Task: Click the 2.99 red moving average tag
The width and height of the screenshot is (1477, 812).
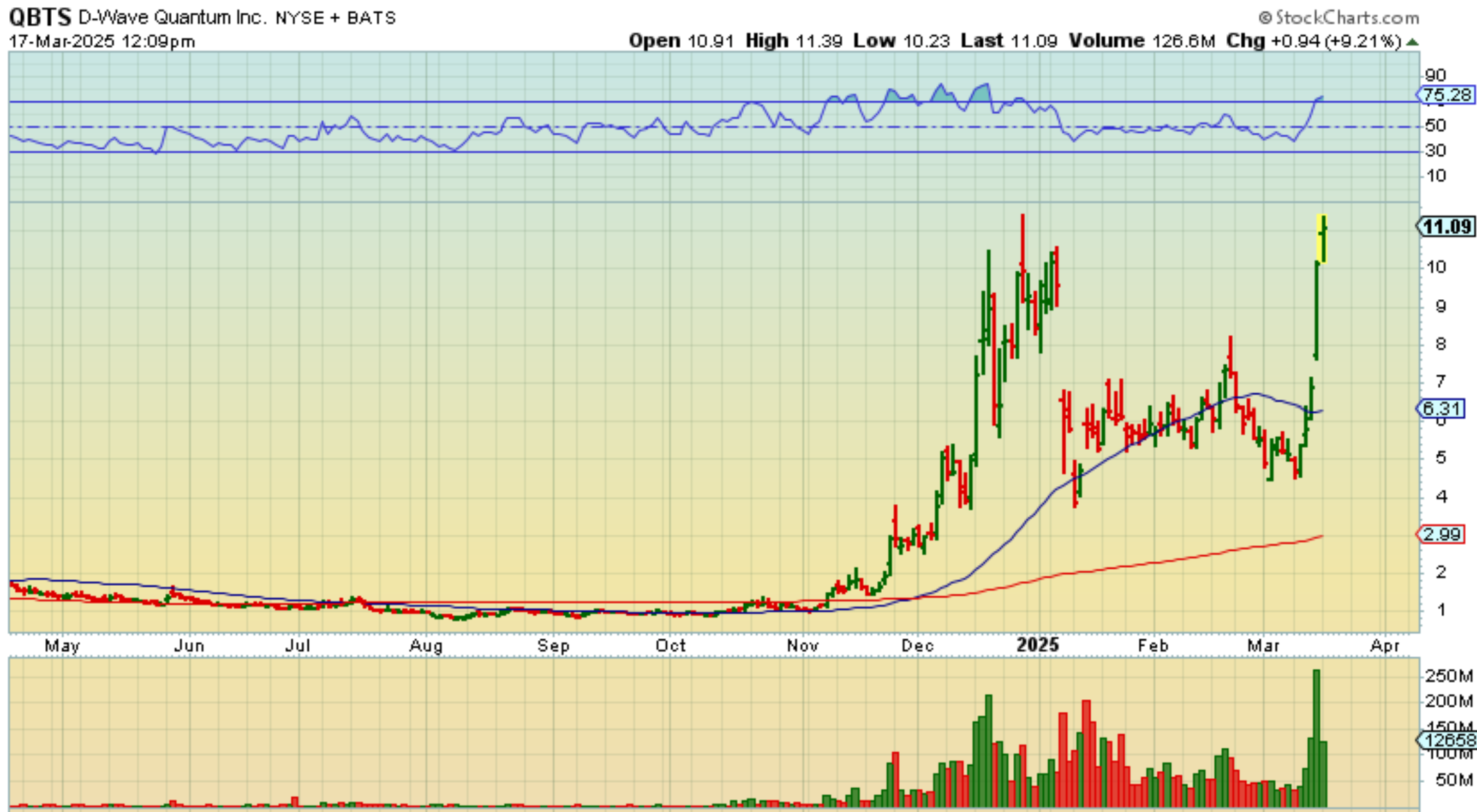Action: point(1441,534)
